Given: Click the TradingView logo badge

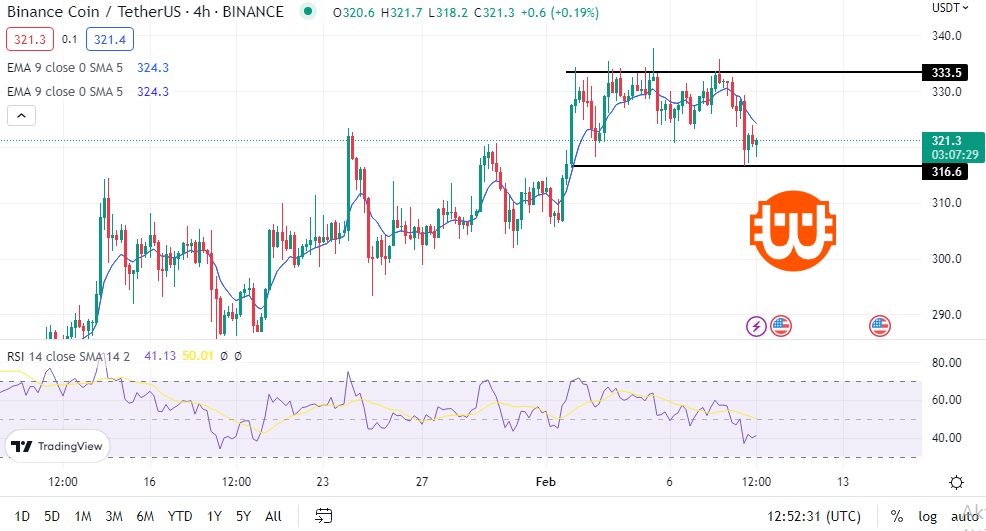Looking at the screenshot, I should [x=57, y=446].
